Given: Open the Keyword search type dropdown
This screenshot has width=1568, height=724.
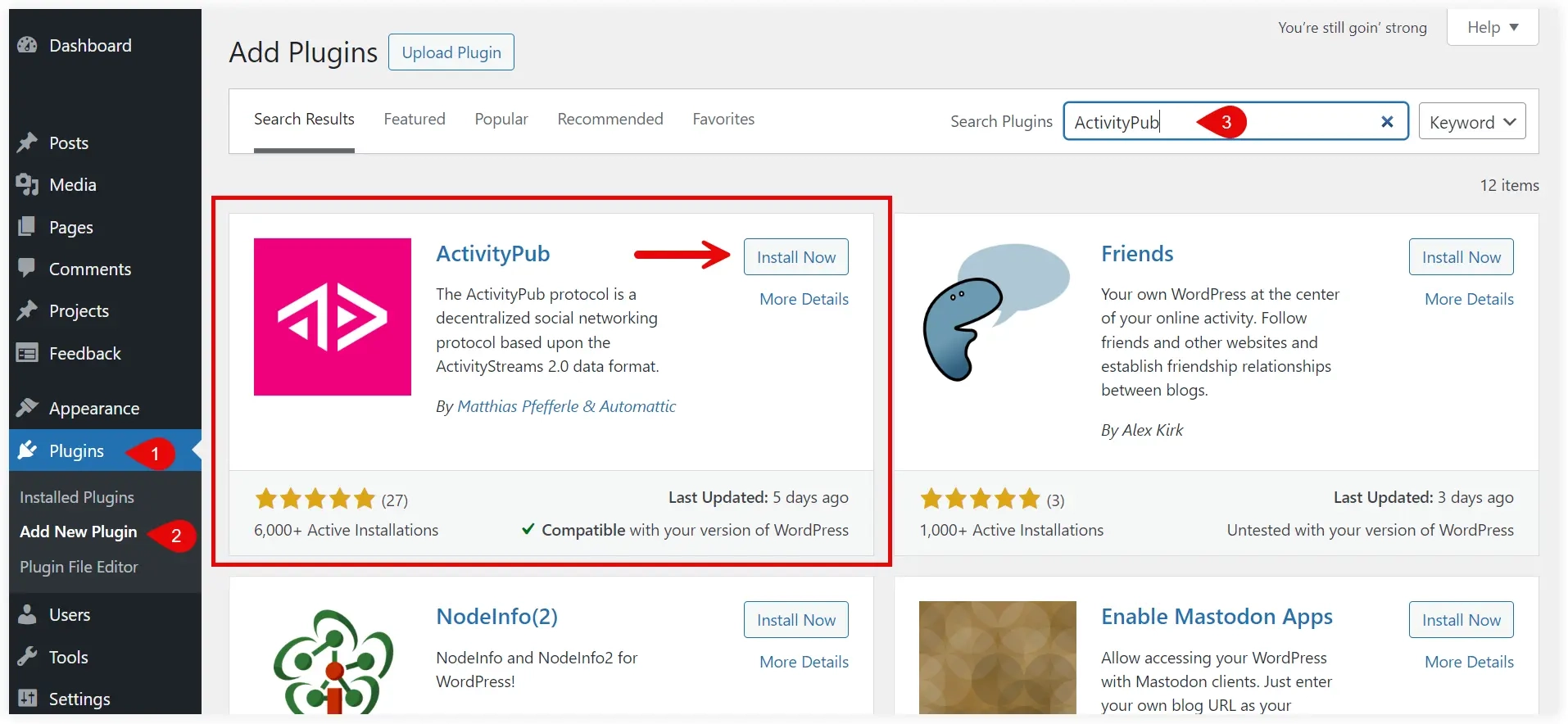Looking at the screenshot, I should 1472,121.
